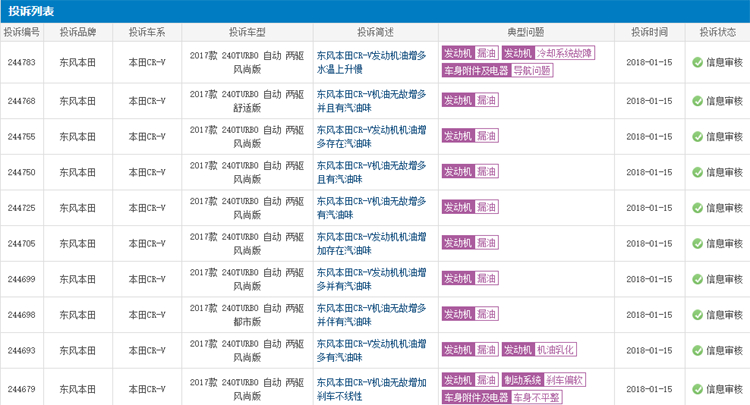This screenshot has height=405, width=750.
Task: Click 信息审核 status in row 244705
Action: tap(724, 243)
